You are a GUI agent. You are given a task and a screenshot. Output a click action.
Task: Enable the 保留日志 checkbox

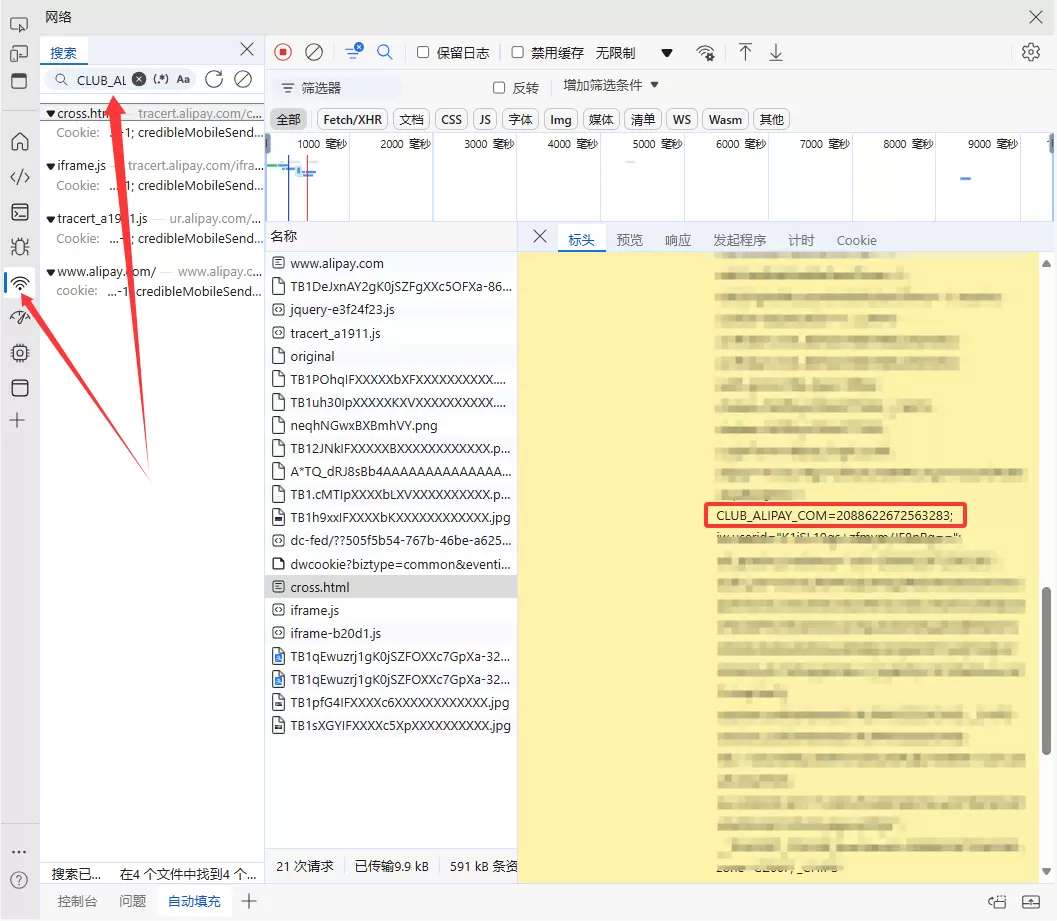pos(423,52)
